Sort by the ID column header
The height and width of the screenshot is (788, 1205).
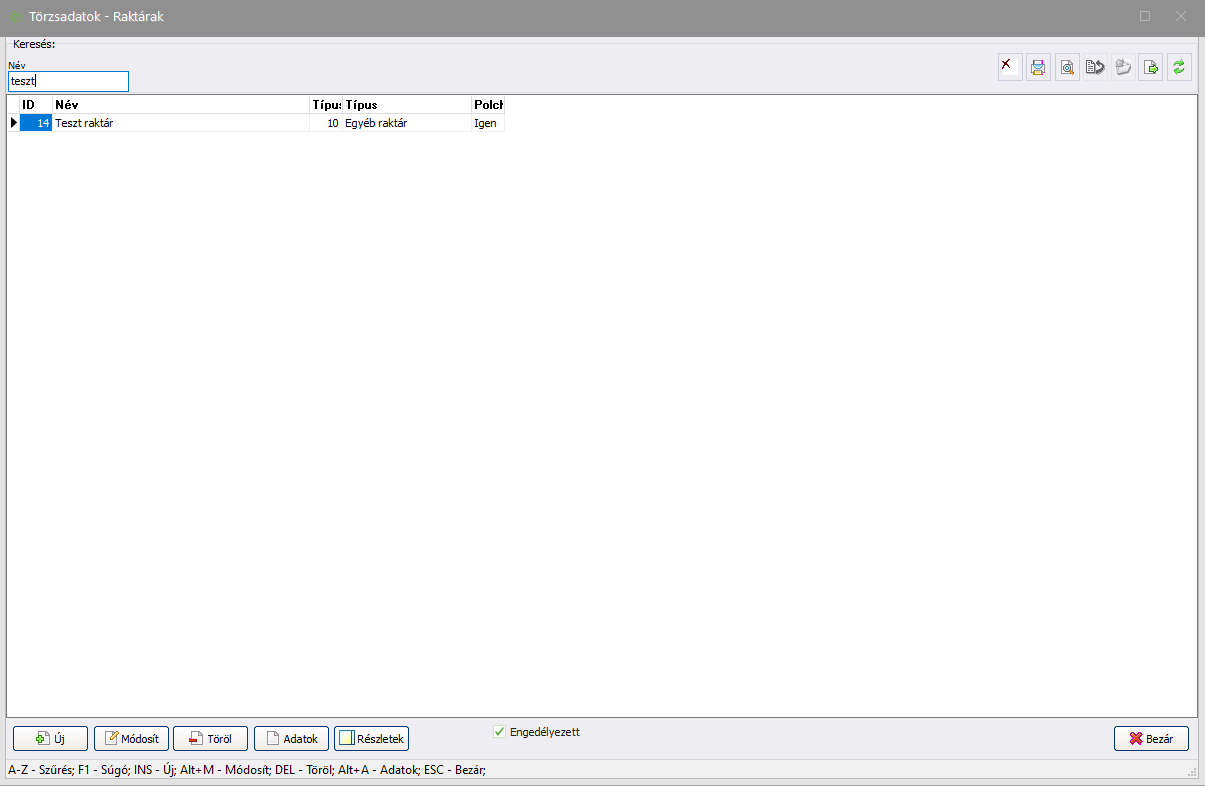point(36,105)
